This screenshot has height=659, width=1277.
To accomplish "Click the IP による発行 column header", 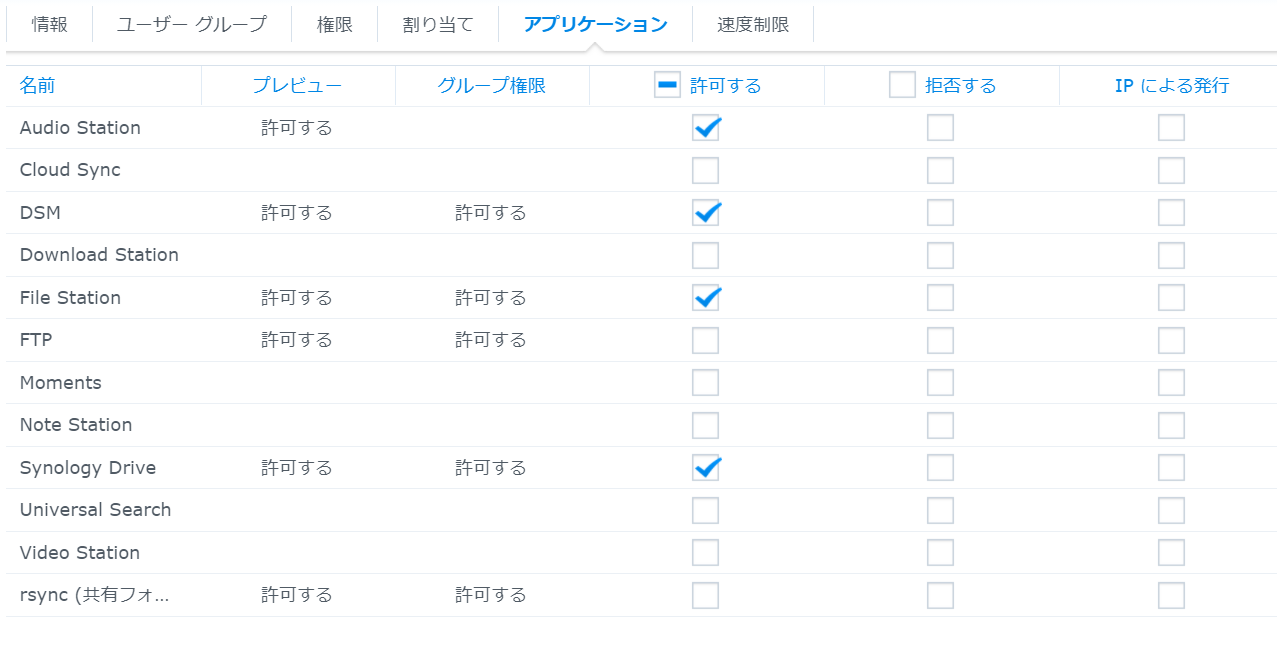I will 1171,86.
